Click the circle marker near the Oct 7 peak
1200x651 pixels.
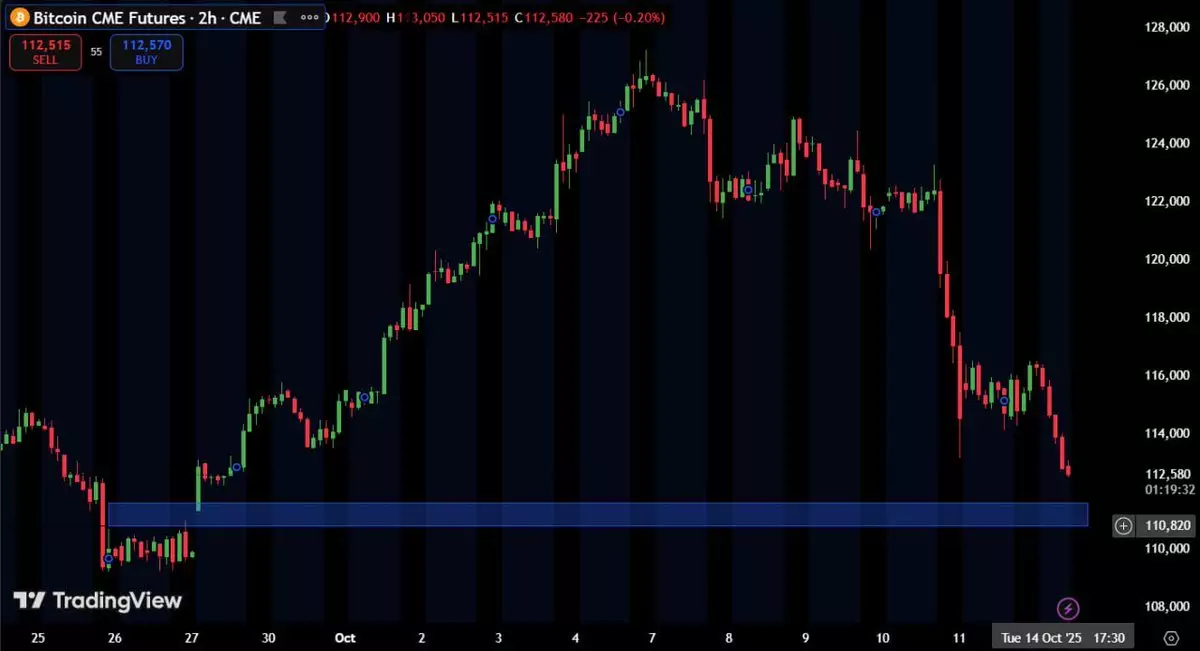click(x=620, y=112)
